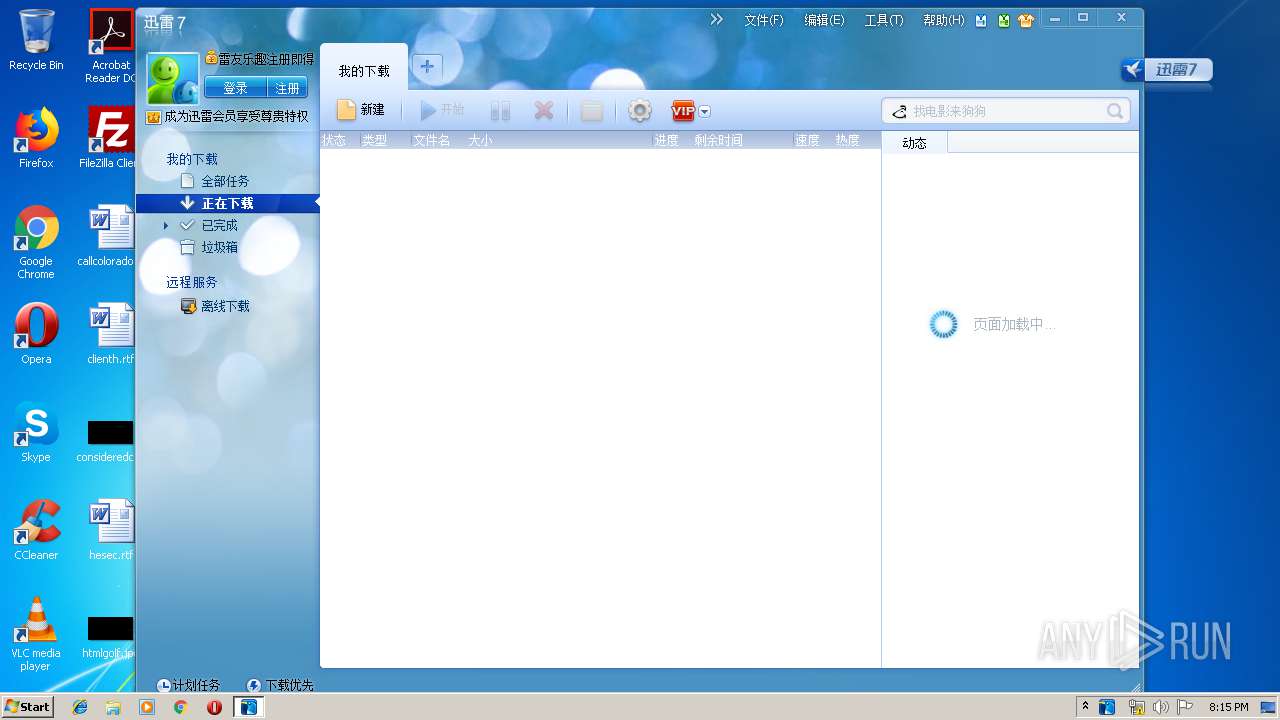Screen dimensions: 1280x720
Task: Click the volume speaker tray icon
Action: point(1160,707)
